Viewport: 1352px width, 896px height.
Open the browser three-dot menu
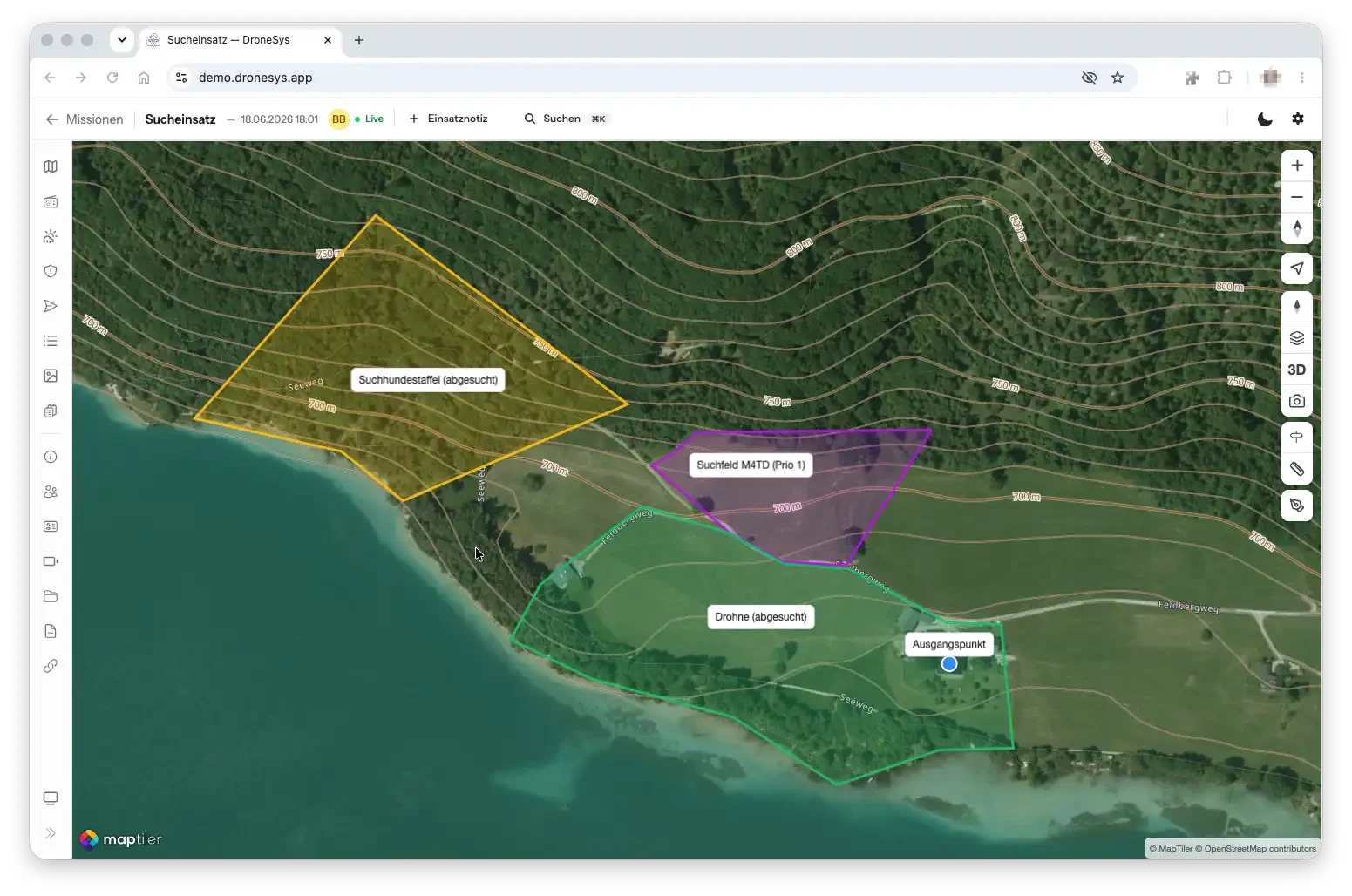(1302, 78)
